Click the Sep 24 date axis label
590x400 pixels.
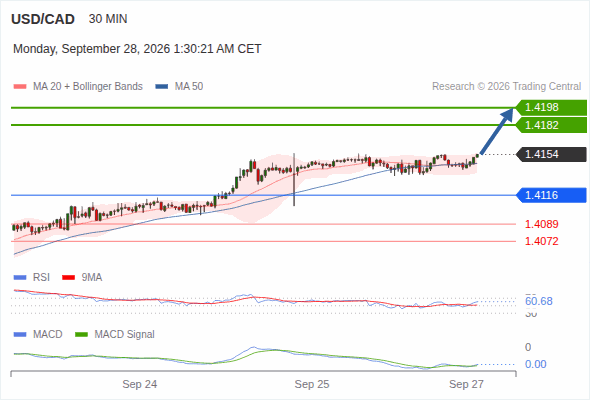click(140, 384)
